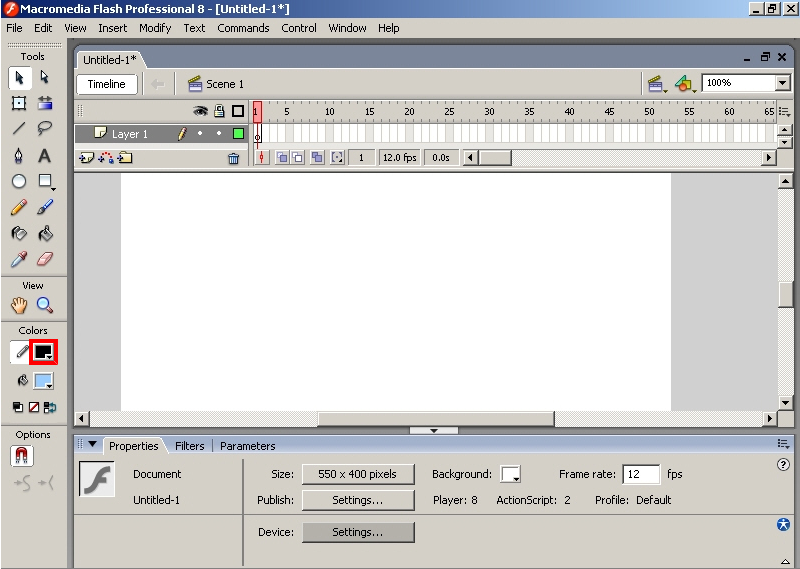This screenshot has height=569, width=800.
Task: Open the Properties panel options menu
Action: pos(783,444)
